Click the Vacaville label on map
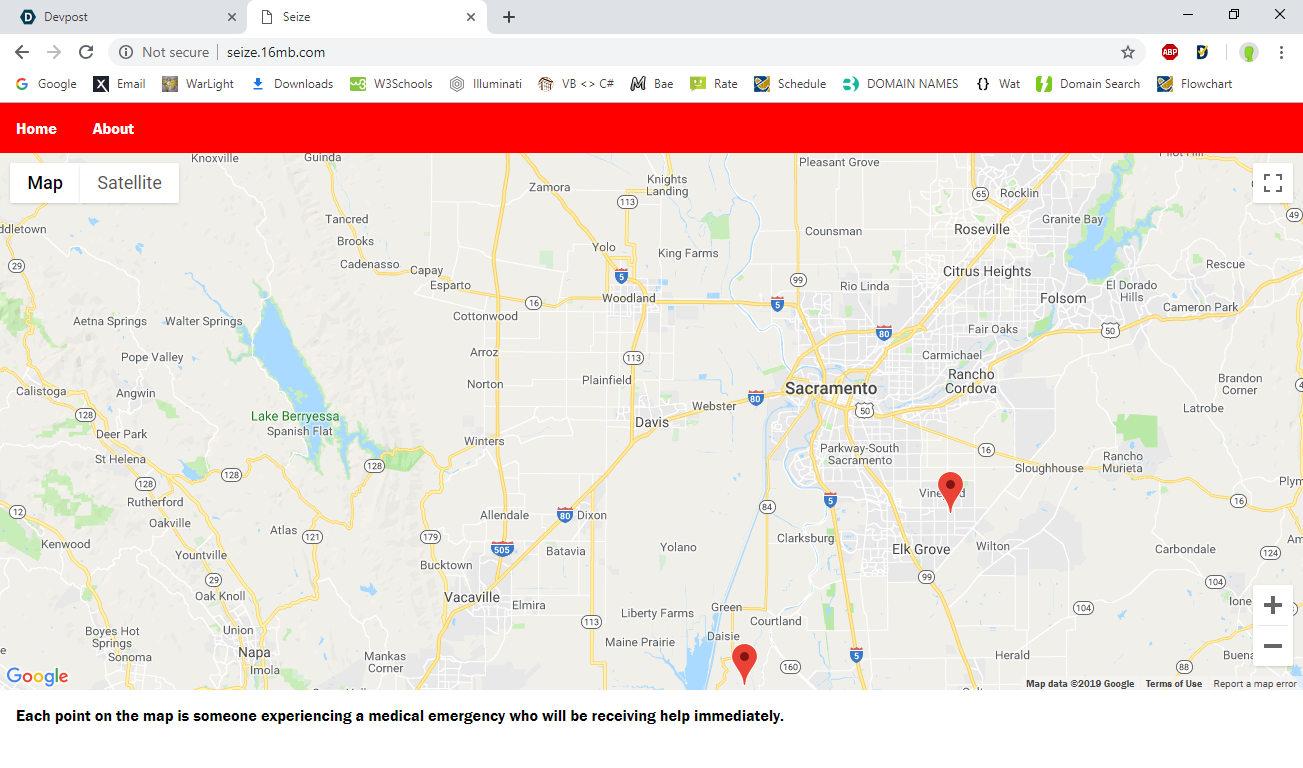This screenshot has height=768, width=1303. [472, 597]
